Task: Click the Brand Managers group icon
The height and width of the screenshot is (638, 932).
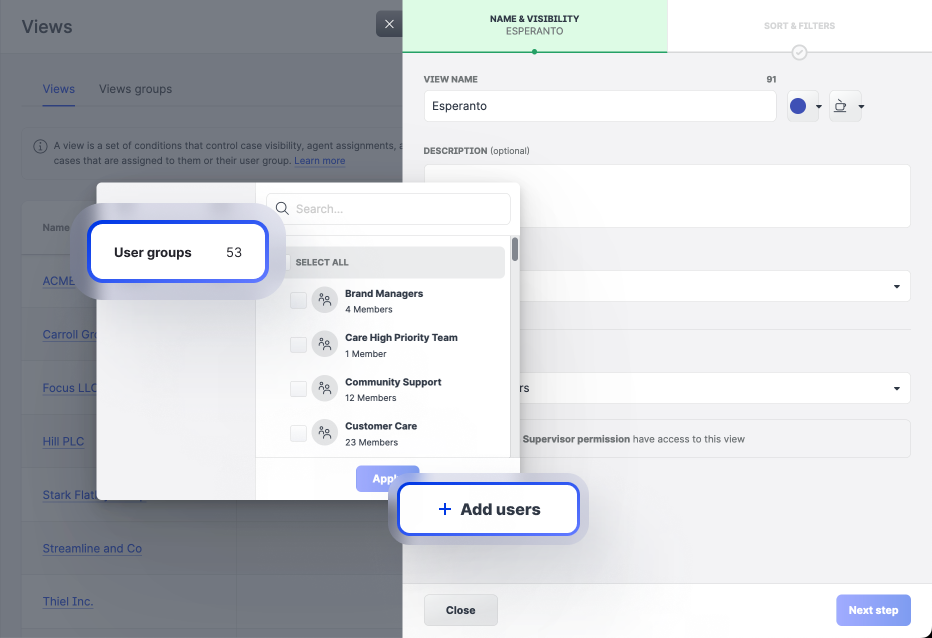Action: tap(324, 301)
